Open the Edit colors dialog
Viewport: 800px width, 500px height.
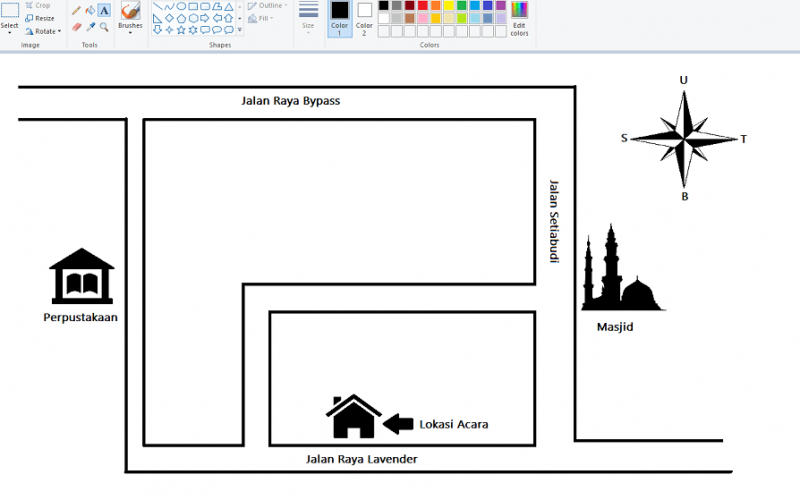click(x=519, y=18)
